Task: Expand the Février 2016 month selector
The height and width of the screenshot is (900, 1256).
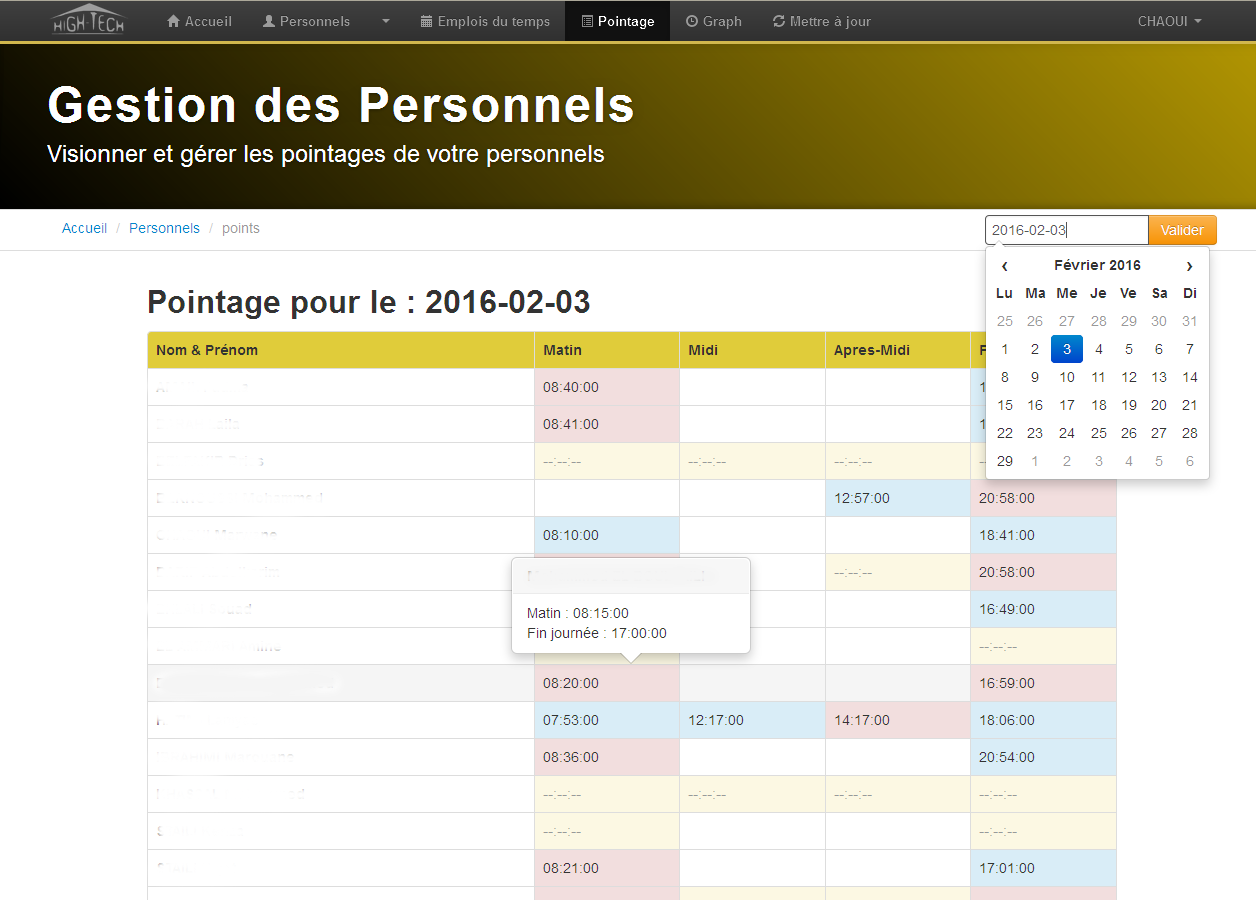Action: (x=1097, y=265)
